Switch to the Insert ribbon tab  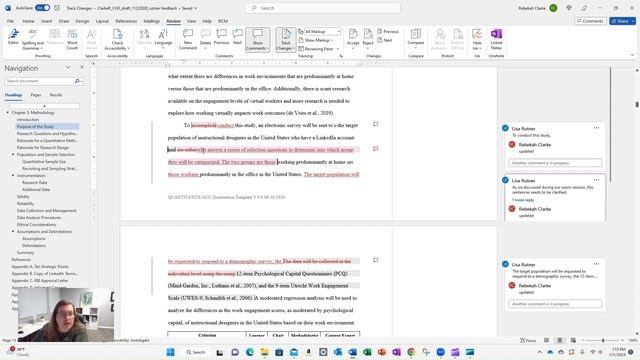tap(46, 21)
